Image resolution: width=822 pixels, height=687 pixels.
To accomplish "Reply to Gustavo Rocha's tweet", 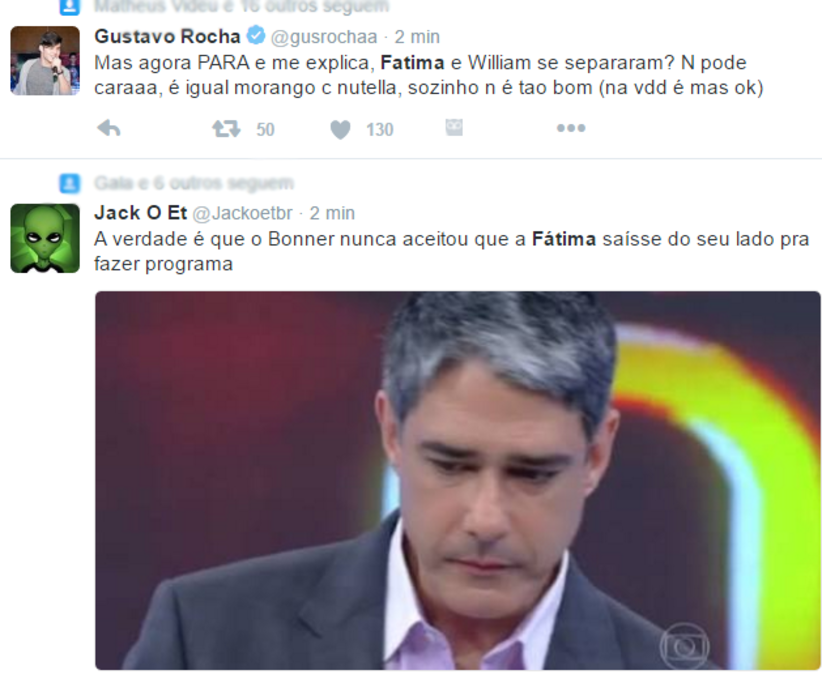I will pos(109,128).
